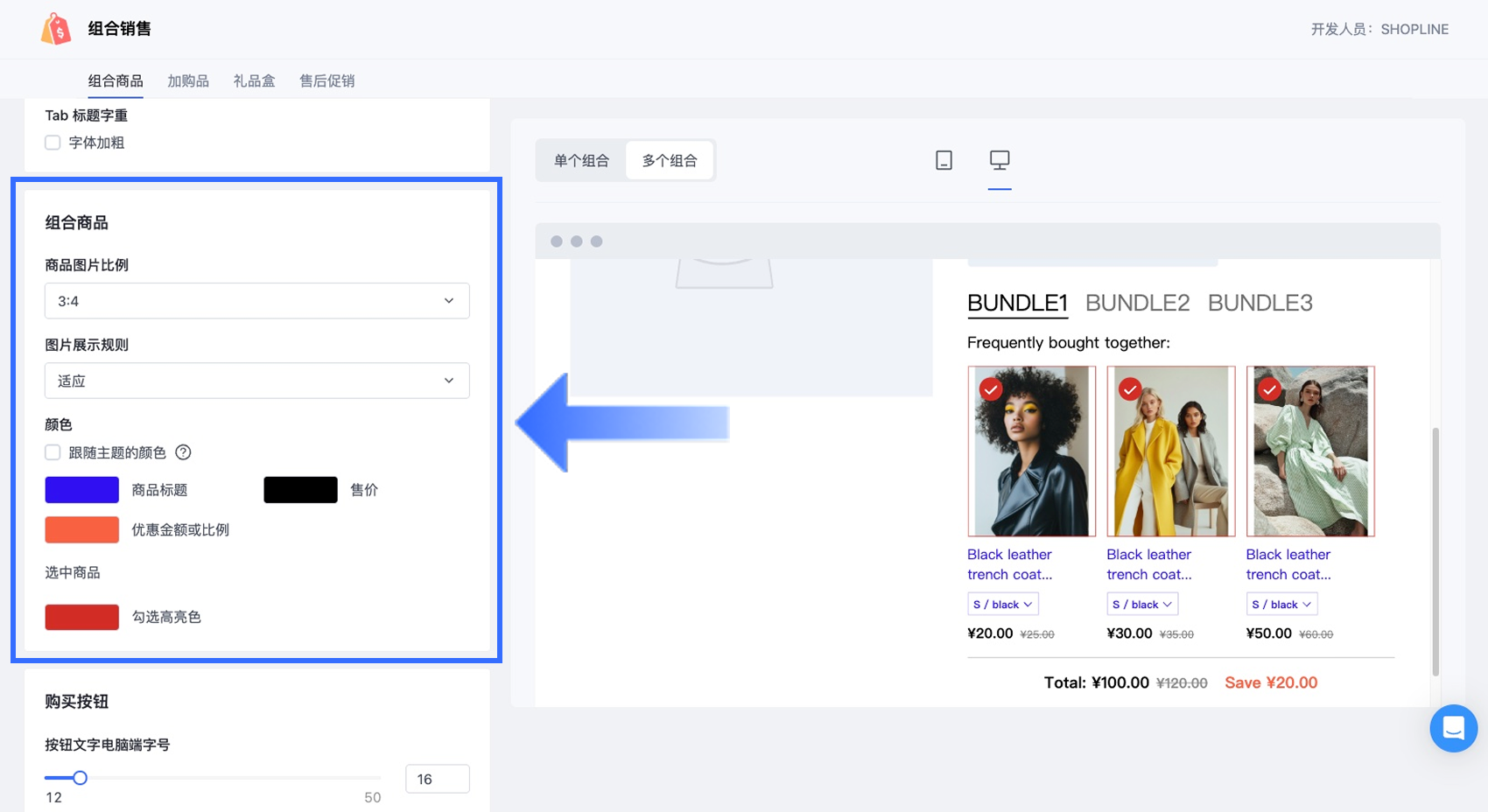Click the 选中商品 label
Image resolution: width=1488 pixels, height=812 pixels.
click(73, 572)
